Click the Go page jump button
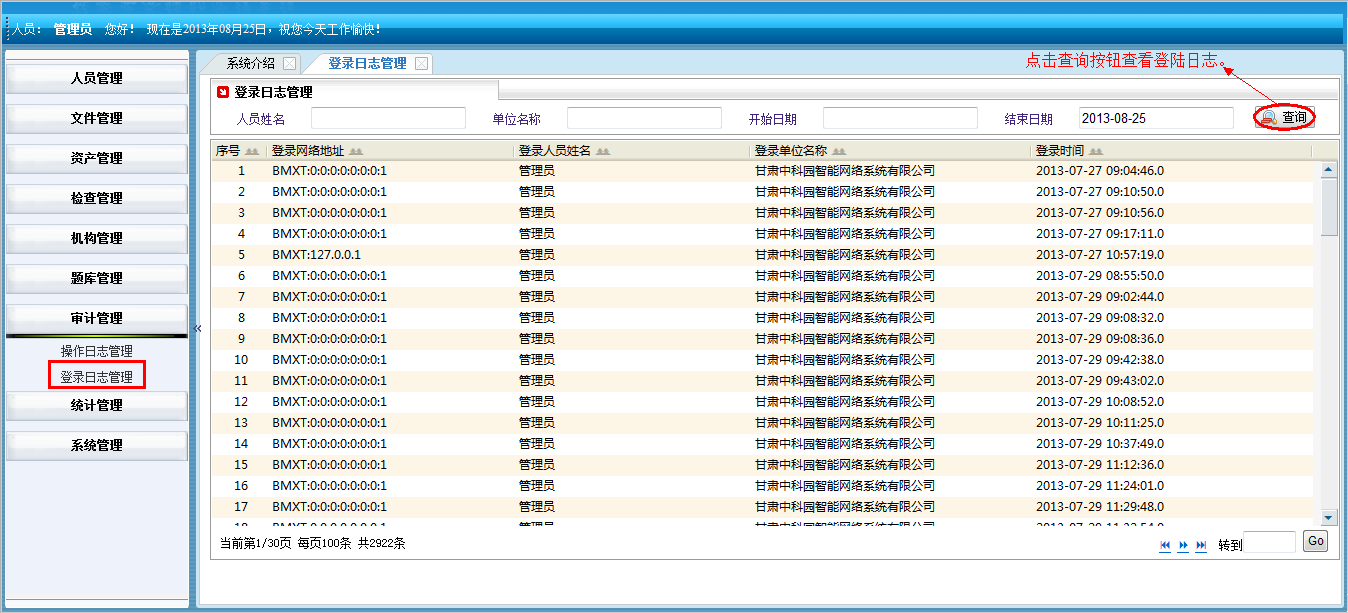Image resolution: width=1348 pixels, height=613 pixels. [1315, 541]
